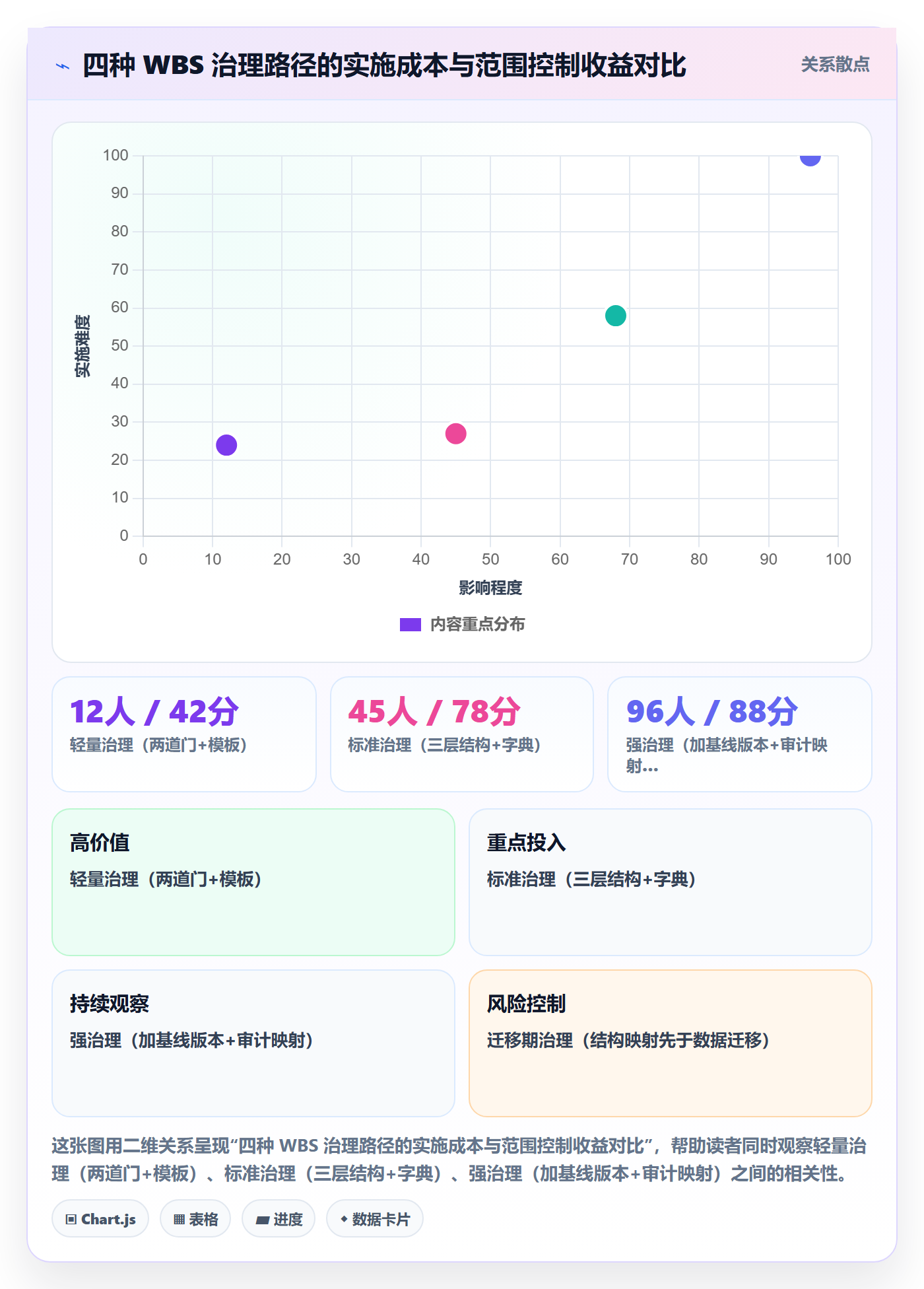The image size is (924, 1289).
Task: Select the 持续观察 quadrant card
Action: click(x=253, y=1043)
